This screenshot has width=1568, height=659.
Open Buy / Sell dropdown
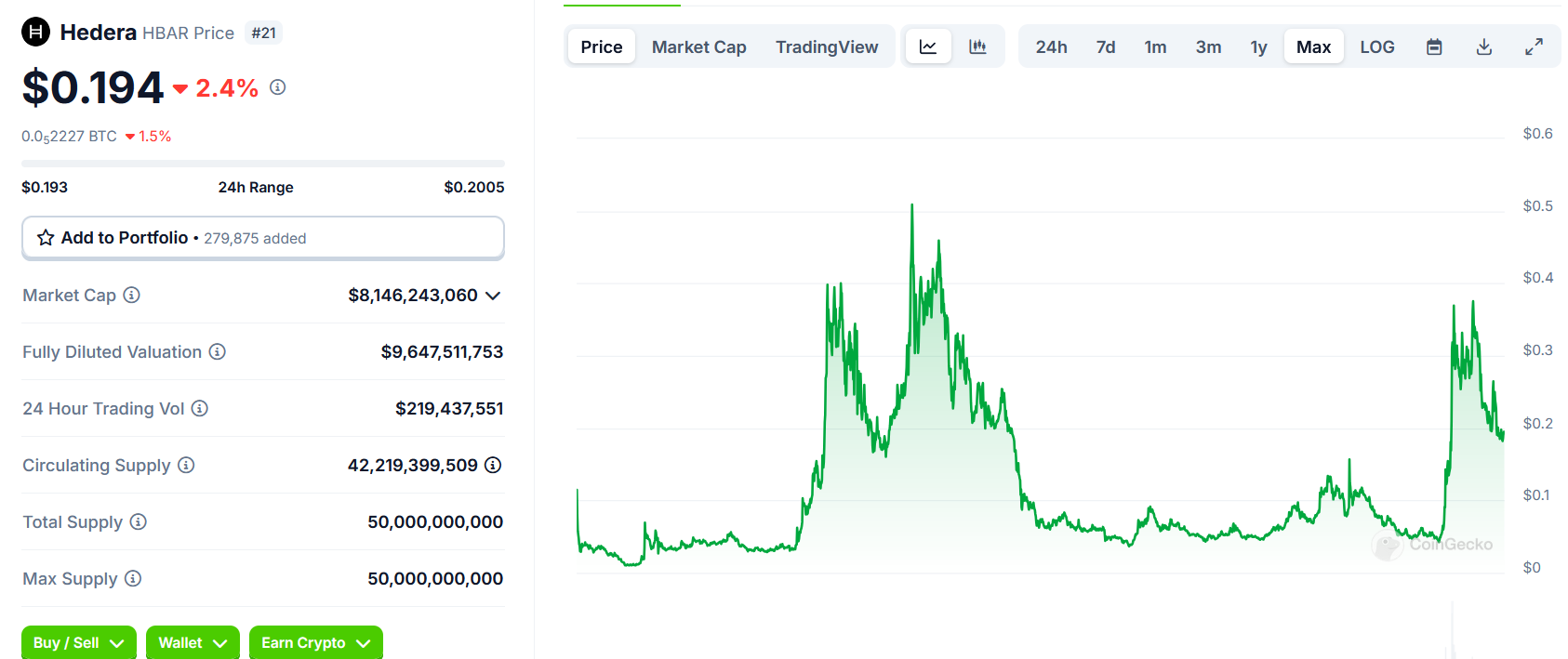coord(79,642)
